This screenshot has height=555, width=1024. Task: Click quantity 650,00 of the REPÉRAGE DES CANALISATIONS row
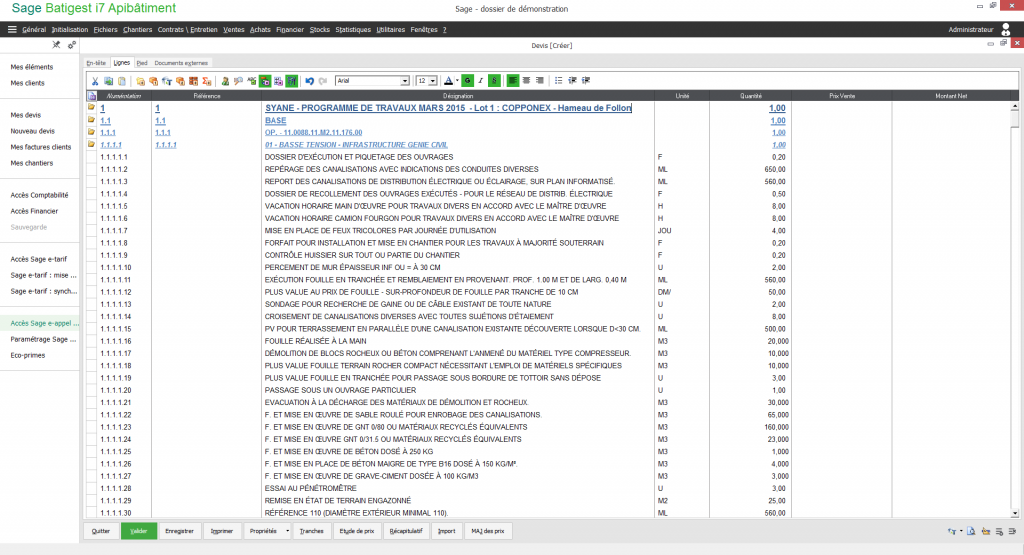[x=775, y=169]
